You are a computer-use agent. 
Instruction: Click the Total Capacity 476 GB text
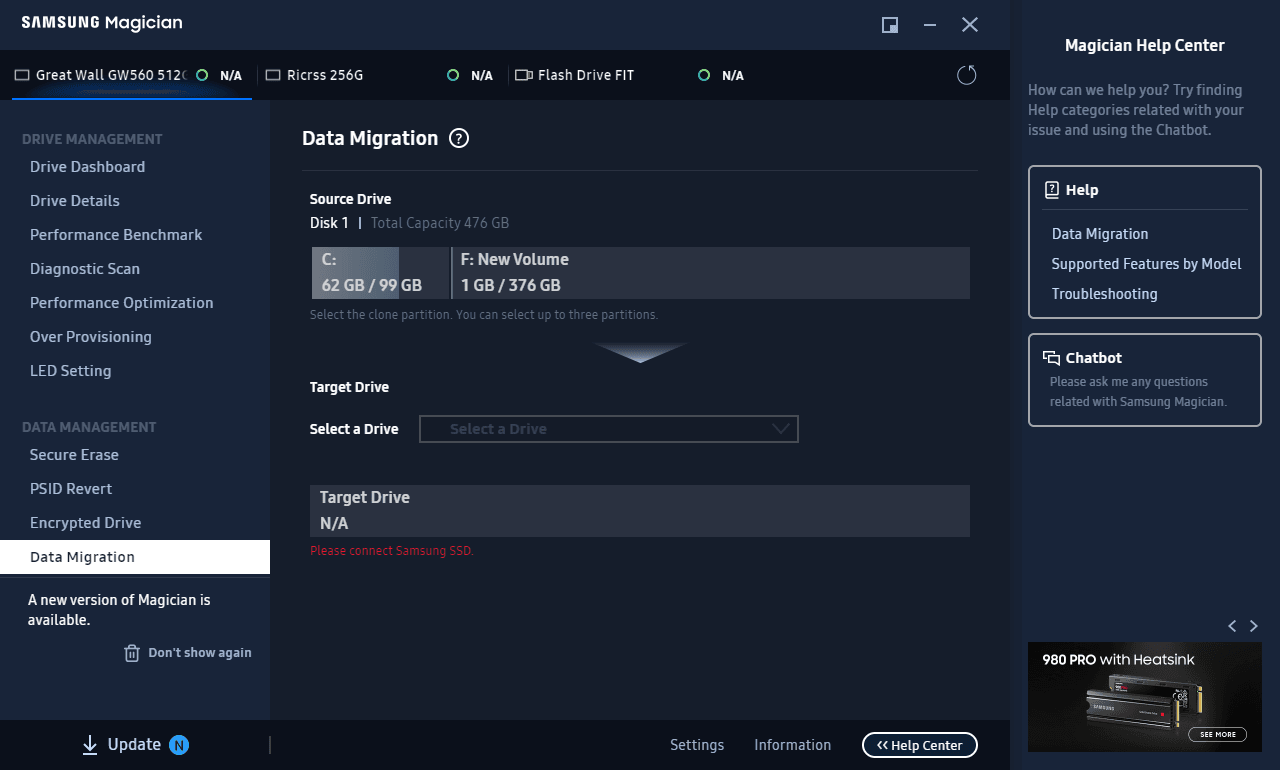[440, 223]
